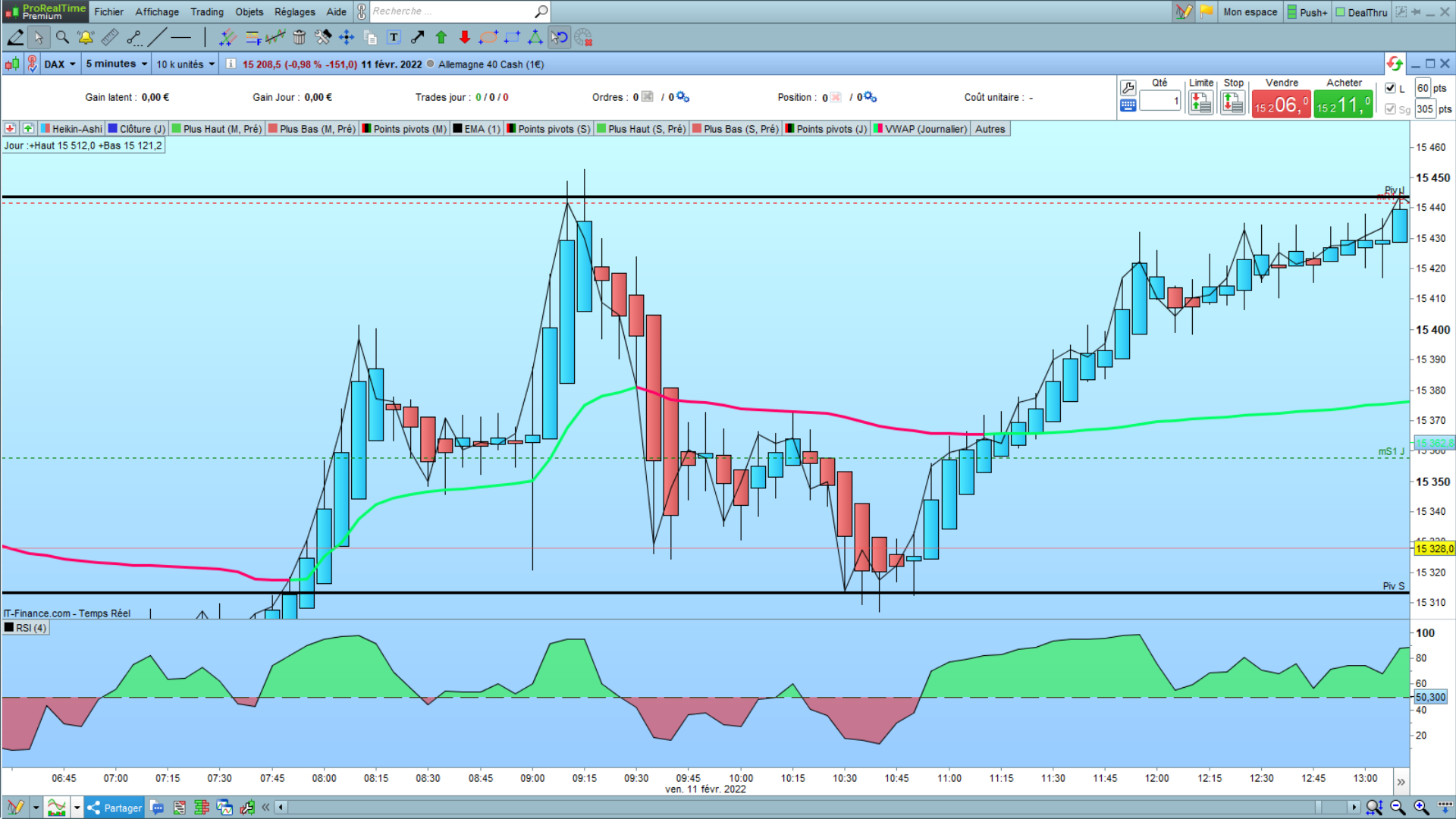Click the Partager share button
The image size is (1456, 819).
pyautogui.click(x=115, y=808)
